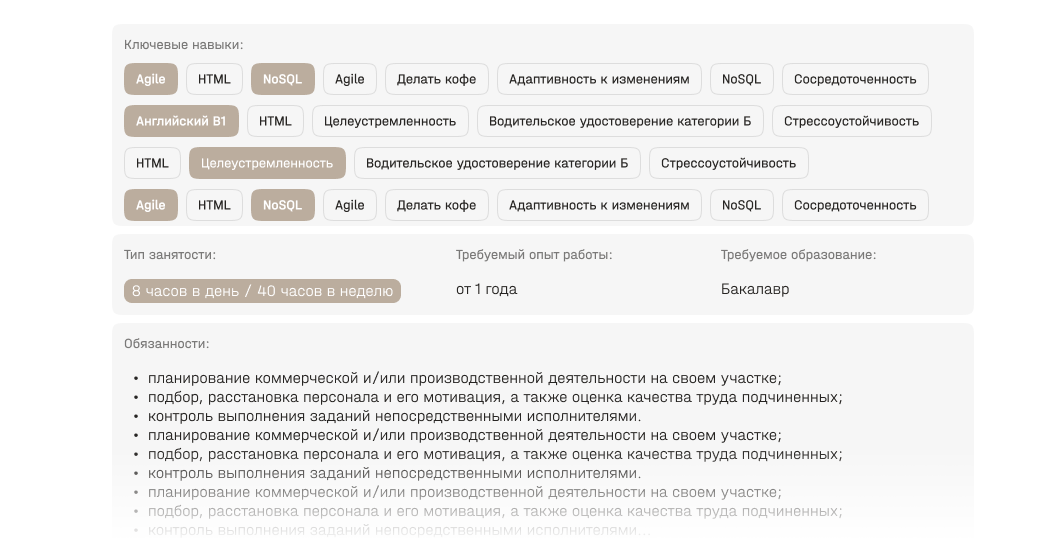Choose HTML tag next to Английский B1
The height and width of the screenshot is (543, 1062).
coord(275,121)
